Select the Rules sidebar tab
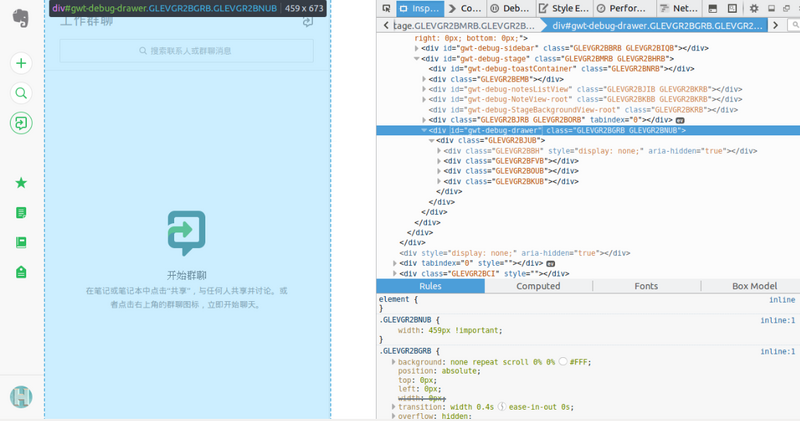800x421 pixels. 430,286
